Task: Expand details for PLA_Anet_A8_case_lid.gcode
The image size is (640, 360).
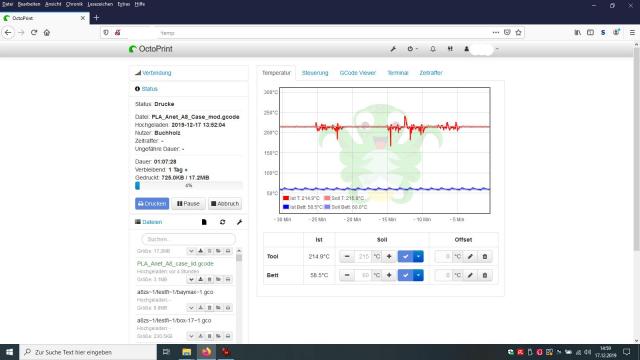Action: pyautogui.click(x=191, y=279)
